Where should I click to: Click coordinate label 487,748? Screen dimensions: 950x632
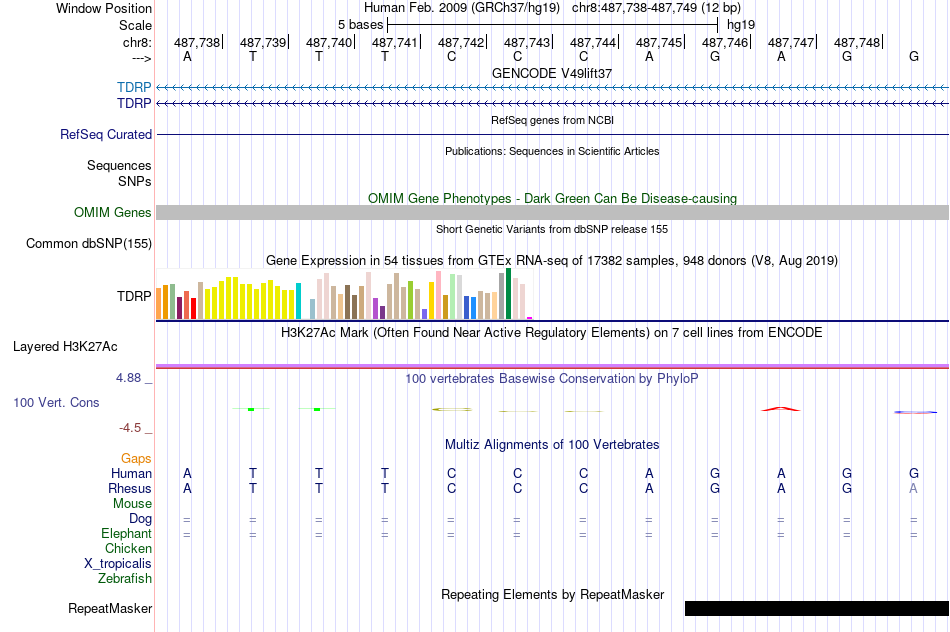pos(857,42)
